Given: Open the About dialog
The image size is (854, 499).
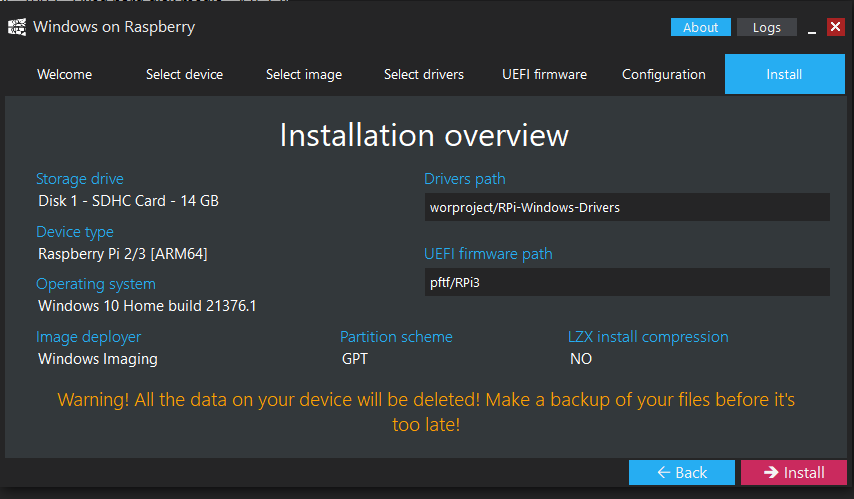Looking at the screenshot, I should coord(700,27).
